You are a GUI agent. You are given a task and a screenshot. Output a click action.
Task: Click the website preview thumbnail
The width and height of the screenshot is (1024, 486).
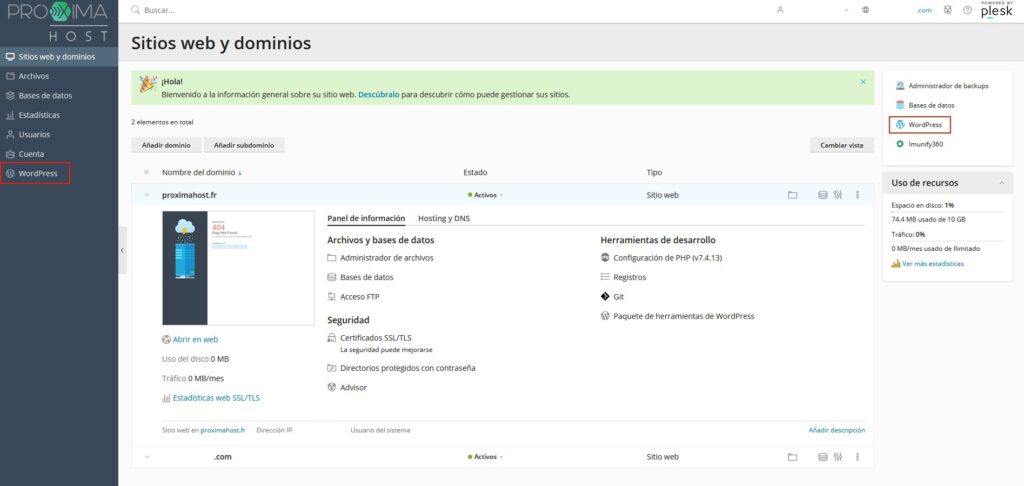238,268
